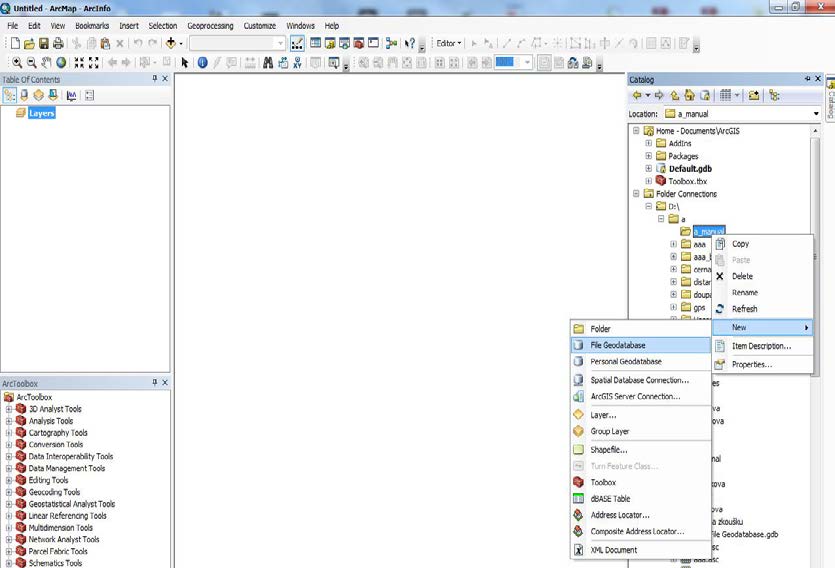The image size is (835, 568).
Task: Select the Select Elements arrow tool
Action: pos(185,63)
